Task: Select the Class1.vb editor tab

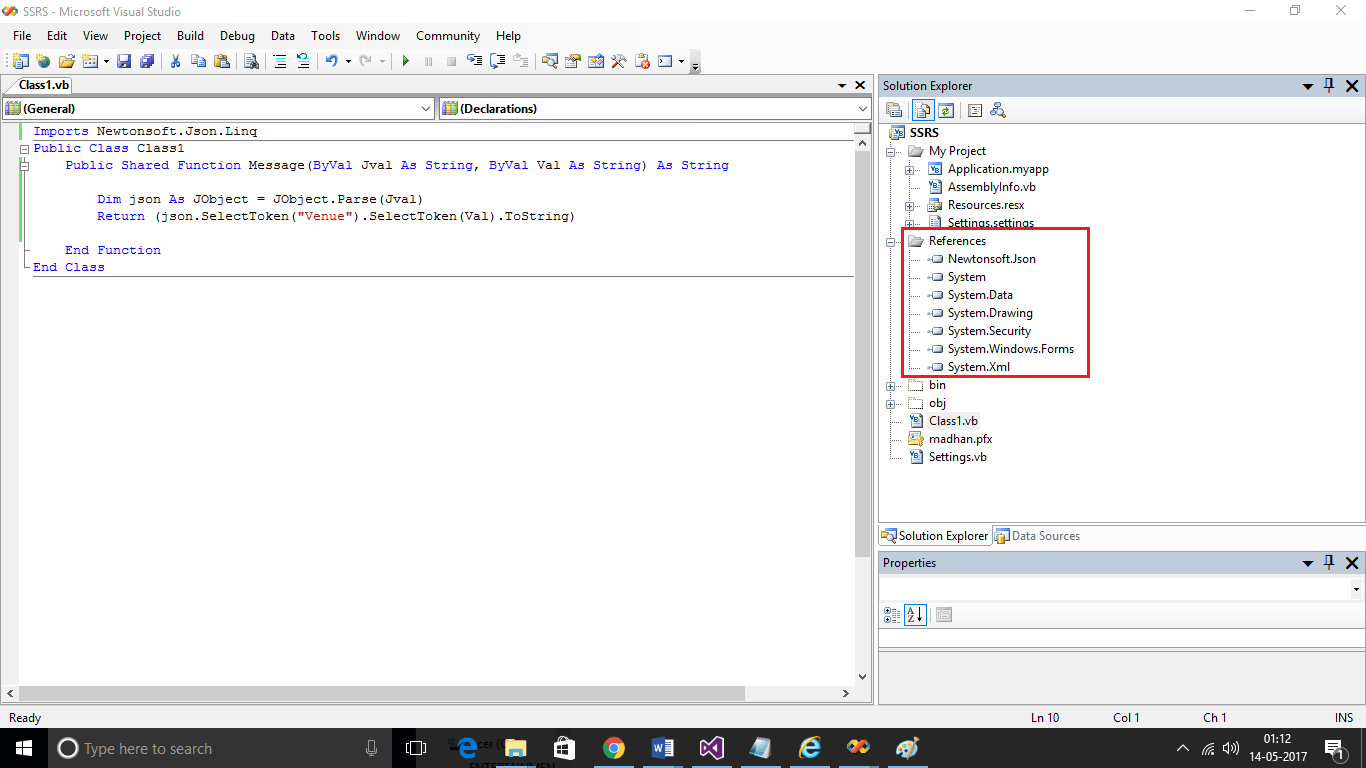Action: pos(44,85)
